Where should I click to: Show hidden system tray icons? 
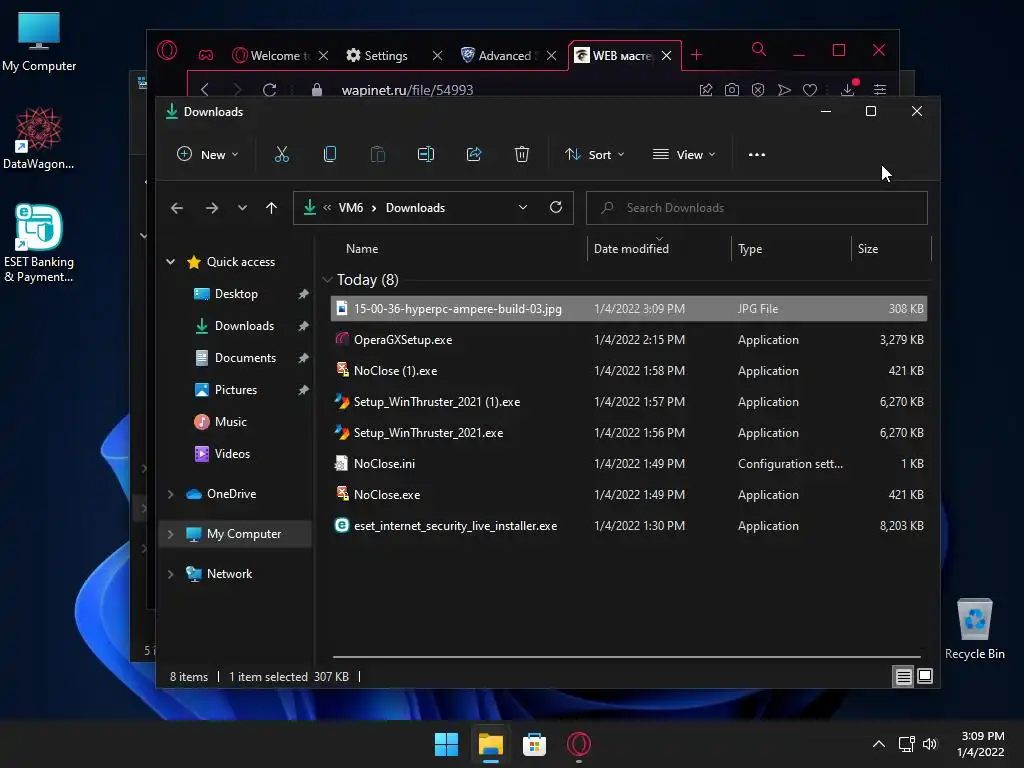[x=879, y=744]
